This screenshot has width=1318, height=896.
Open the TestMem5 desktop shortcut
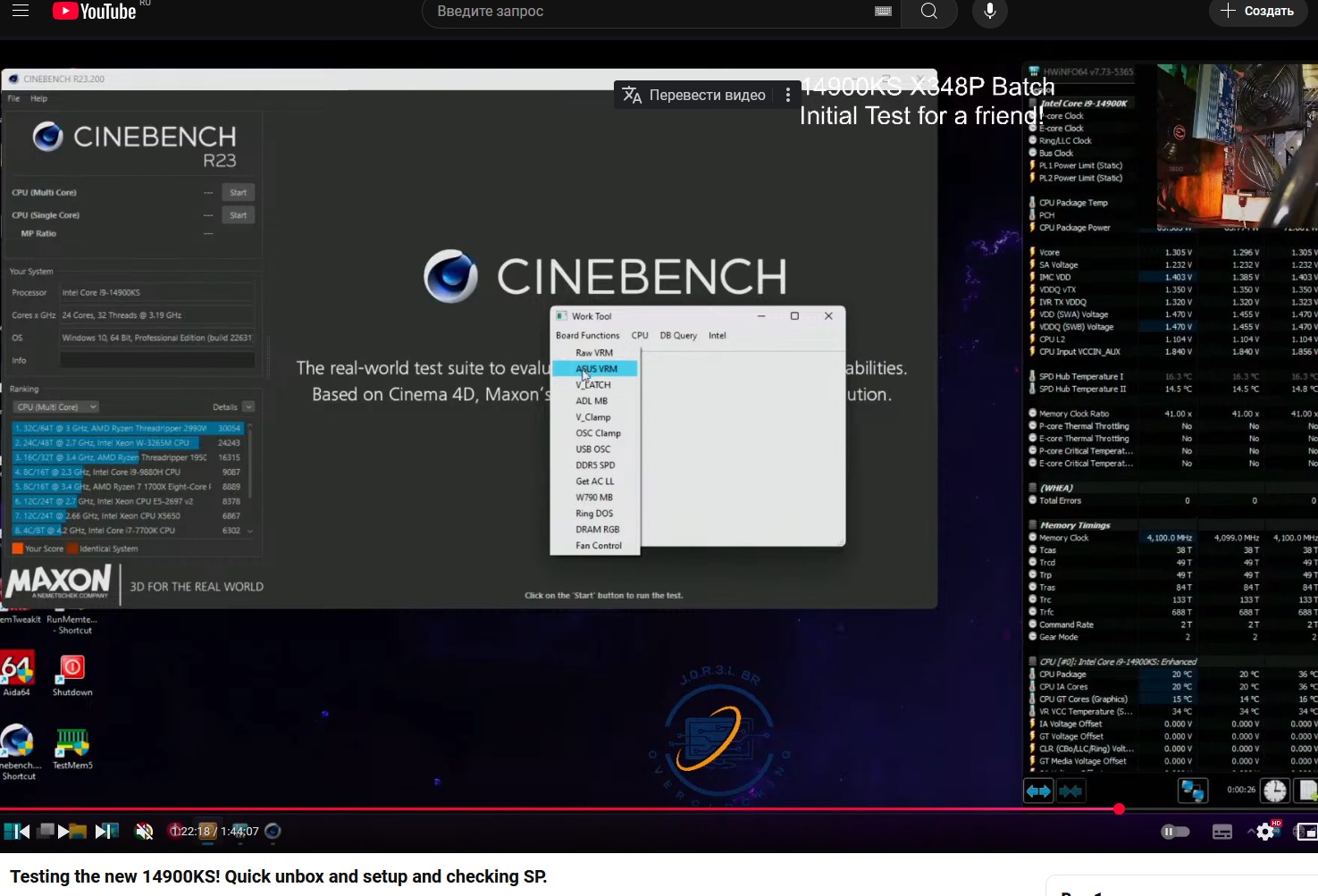point(72,749)
